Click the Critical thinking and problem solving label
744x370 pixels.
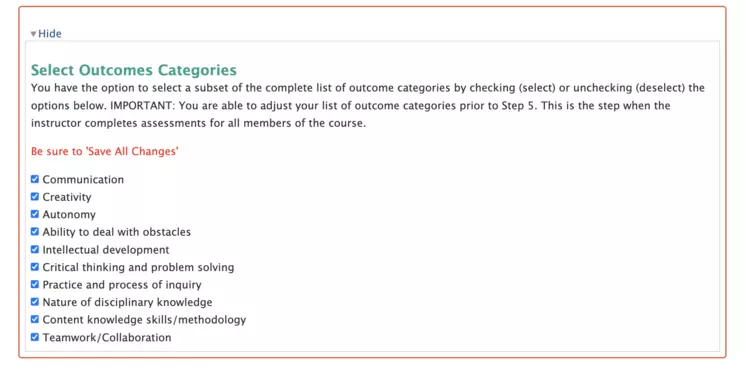pos(138,268)
